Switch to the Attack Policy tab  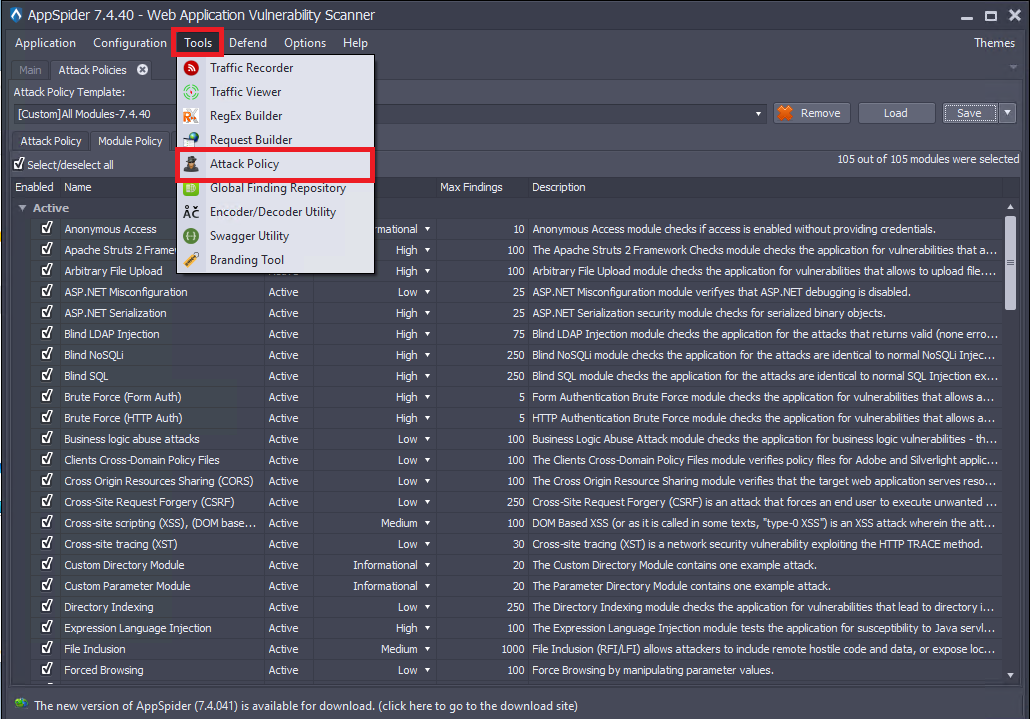point(51,141)
